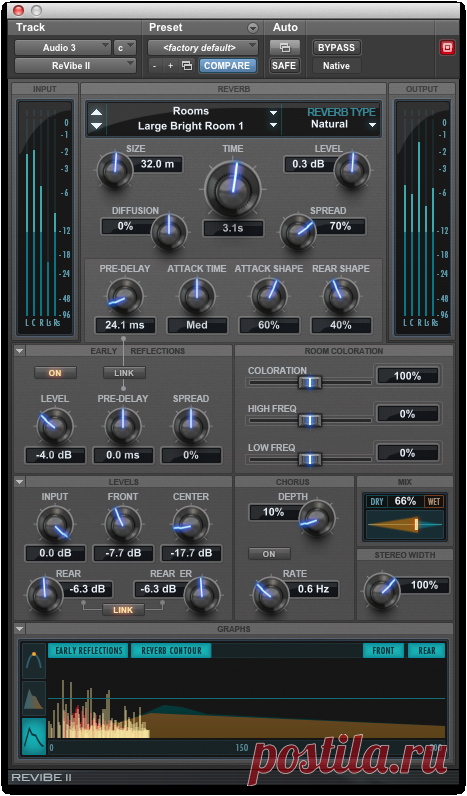Click the DIFFUSION knob

169,231
